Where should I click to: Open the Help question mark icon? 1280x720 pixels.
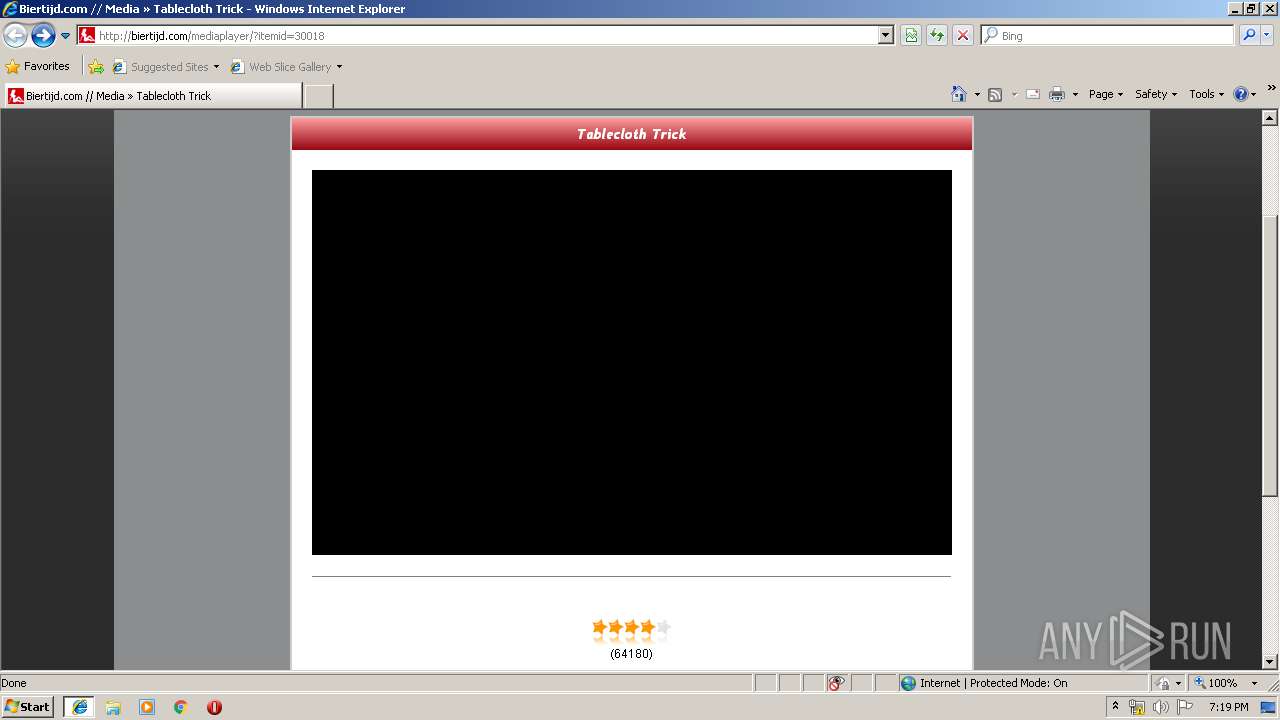[x=1241, y=94]
